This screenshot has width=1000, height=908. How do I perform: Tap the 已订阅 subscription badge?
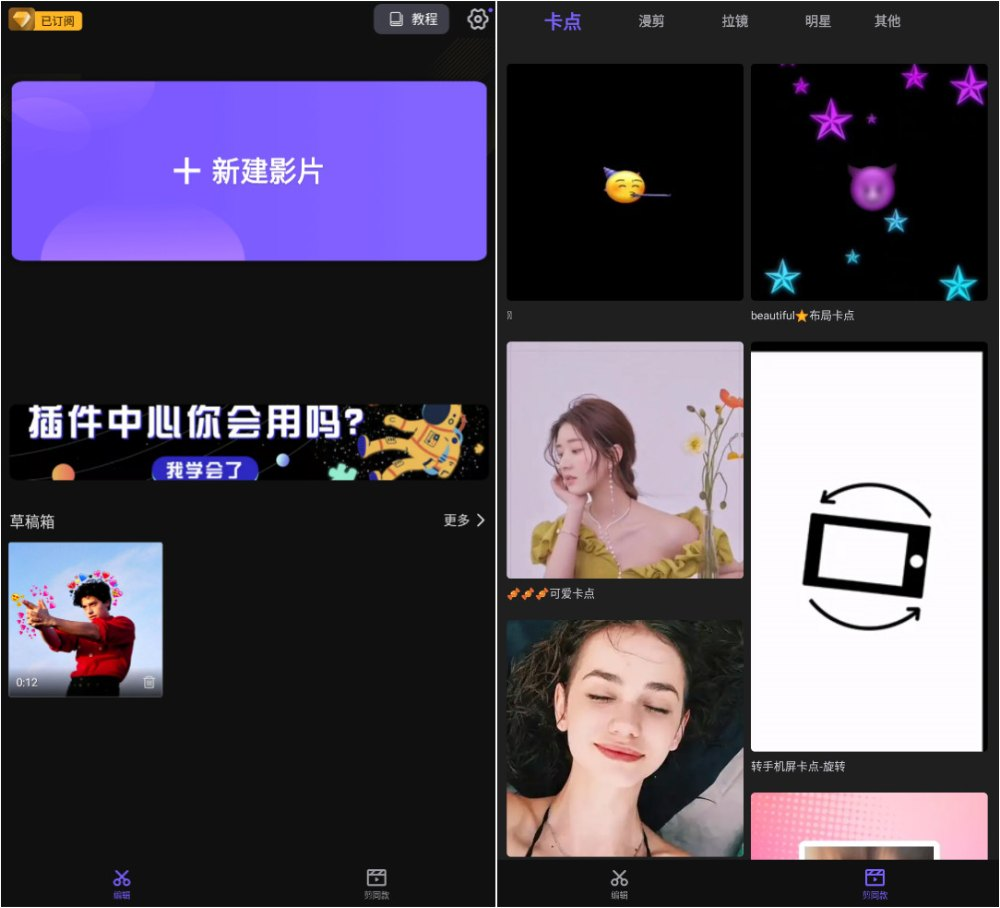point(47,19)
